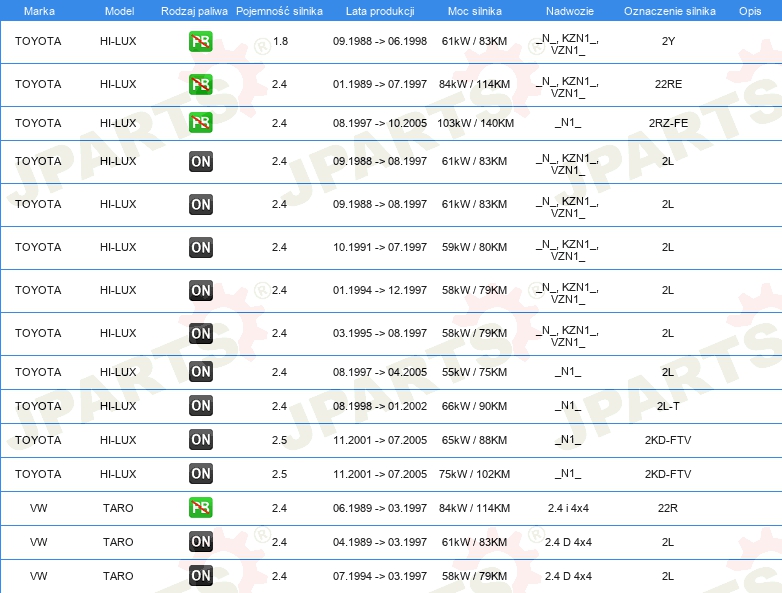Select the 22R engine code cell
The height and width of the screenshot is (593, 782).
[668, 508]
